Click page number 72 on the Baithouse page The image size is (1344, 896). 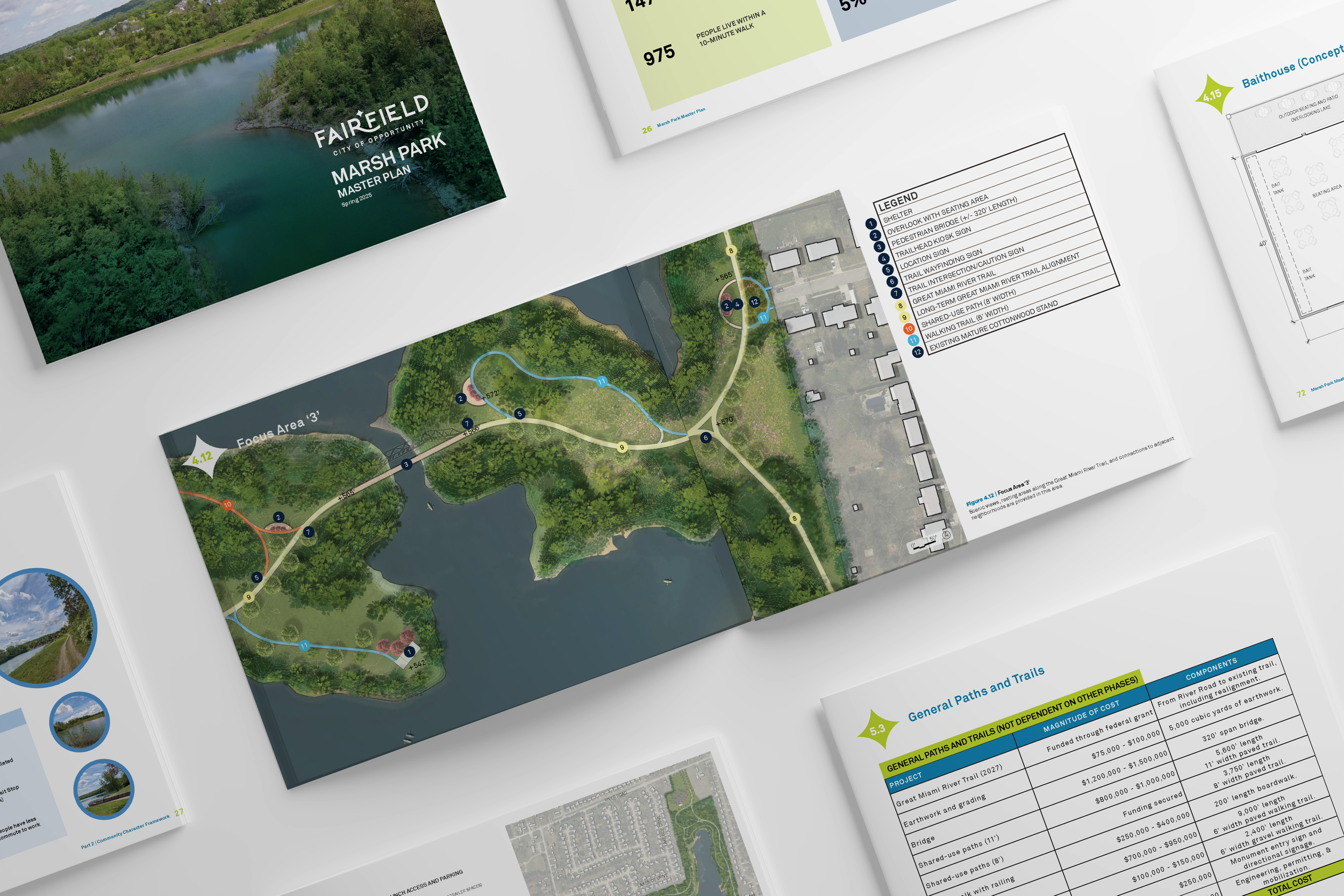[x=1300, y=394]
